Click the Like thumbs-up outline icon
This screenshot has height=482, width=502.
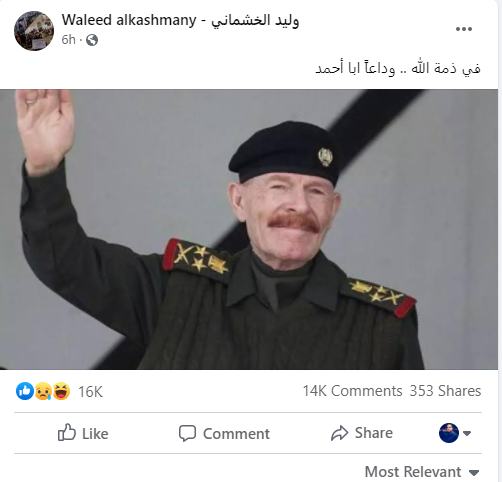(67, 433)
